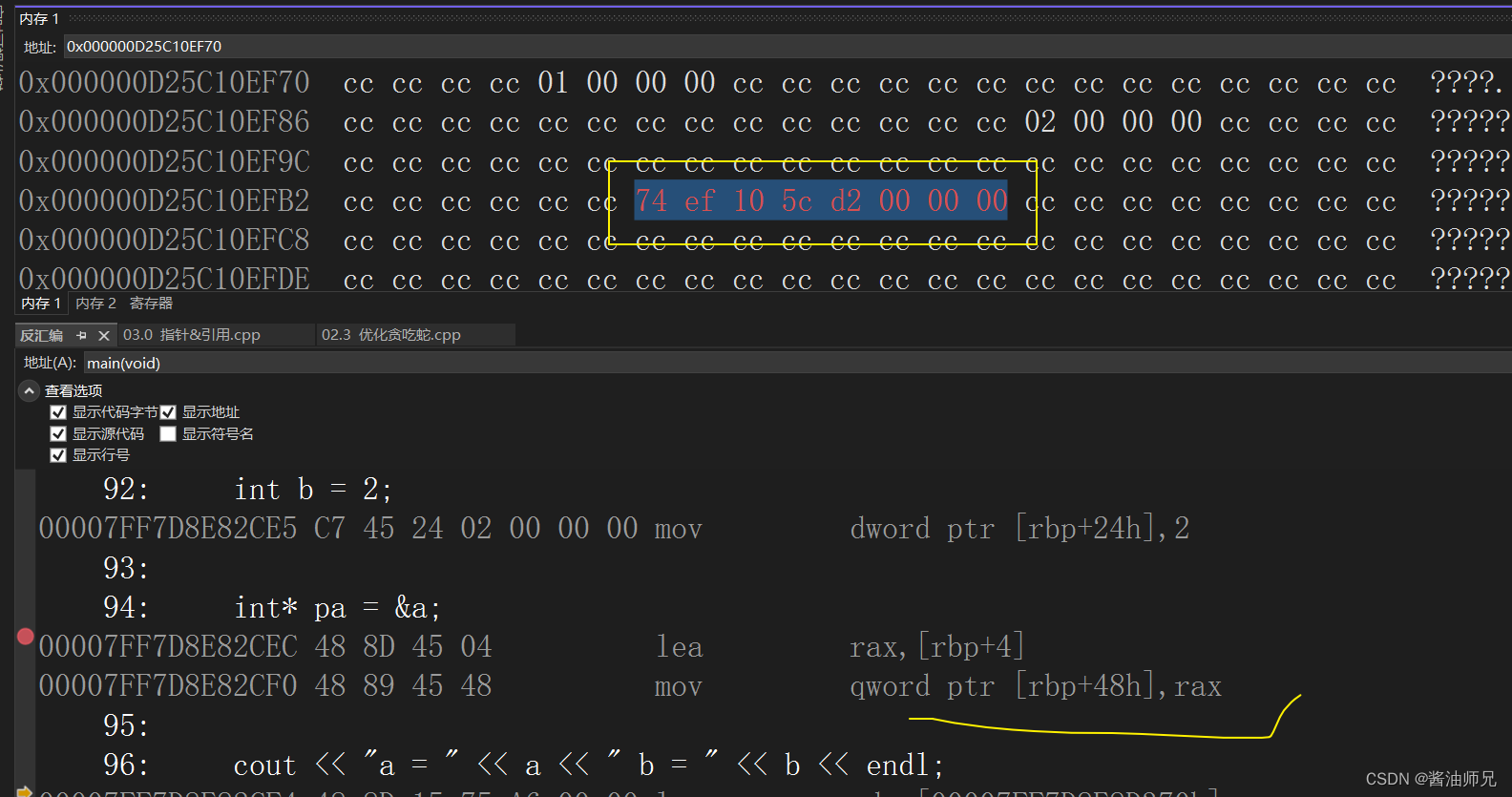Enable 显示符号名 checkbox
This screenshot has width=1512, height=797.
168,434
